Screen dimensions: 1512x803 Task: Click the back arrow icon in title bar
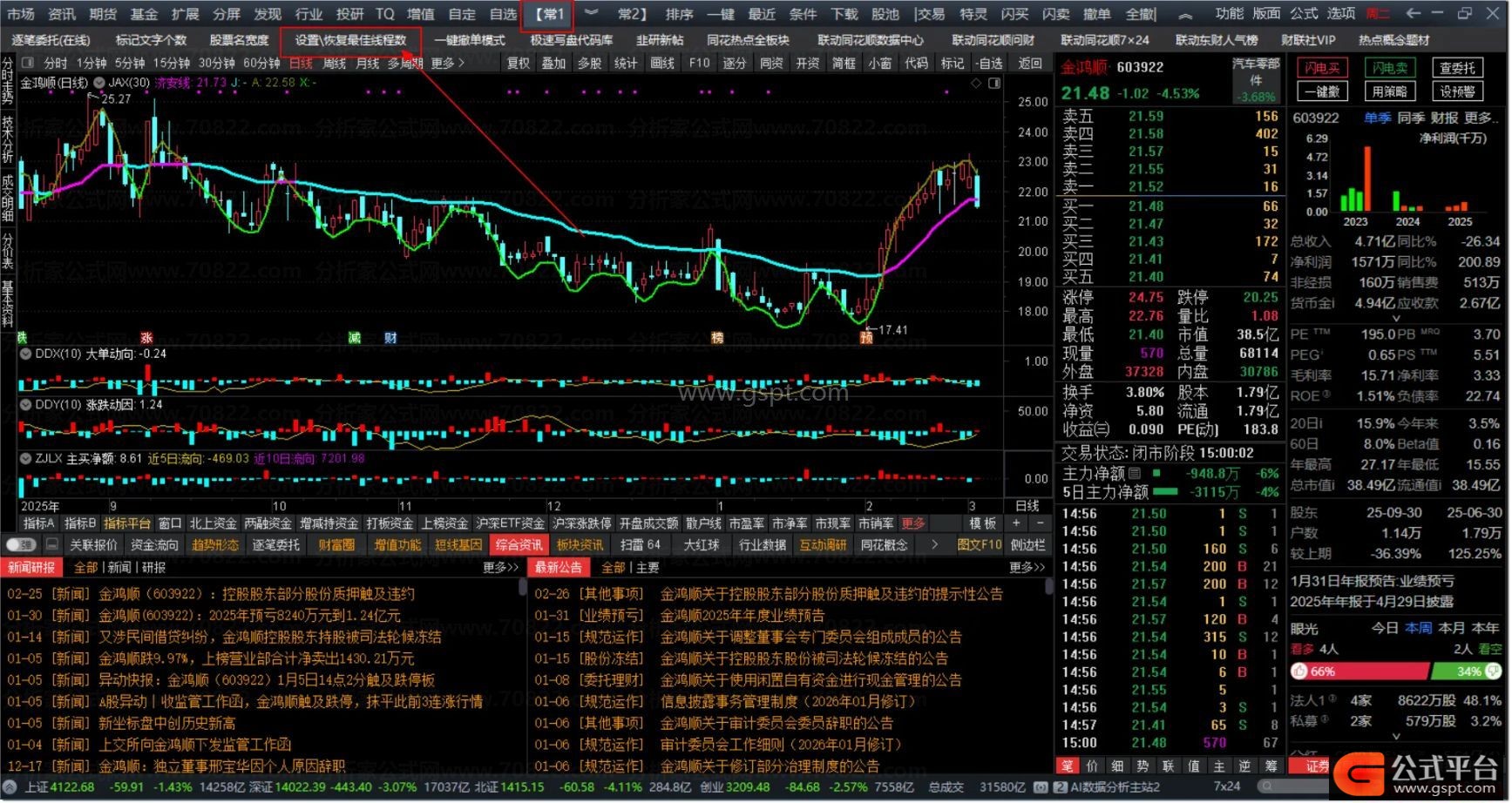(x=1414, y=13)
